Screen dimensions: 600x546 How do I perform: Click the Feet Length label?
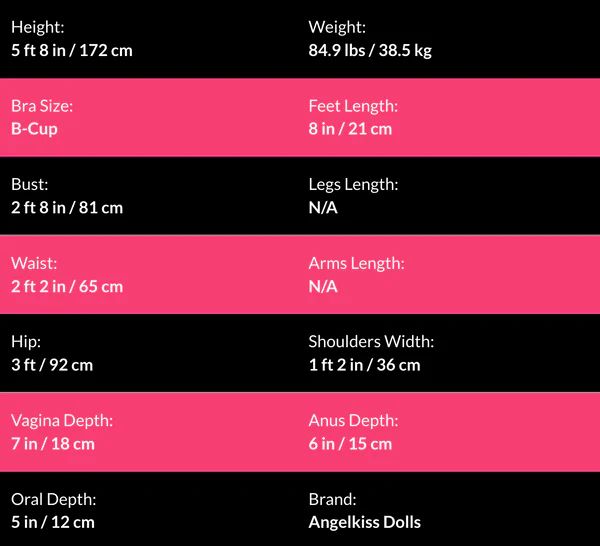click(x=353, y=106)
